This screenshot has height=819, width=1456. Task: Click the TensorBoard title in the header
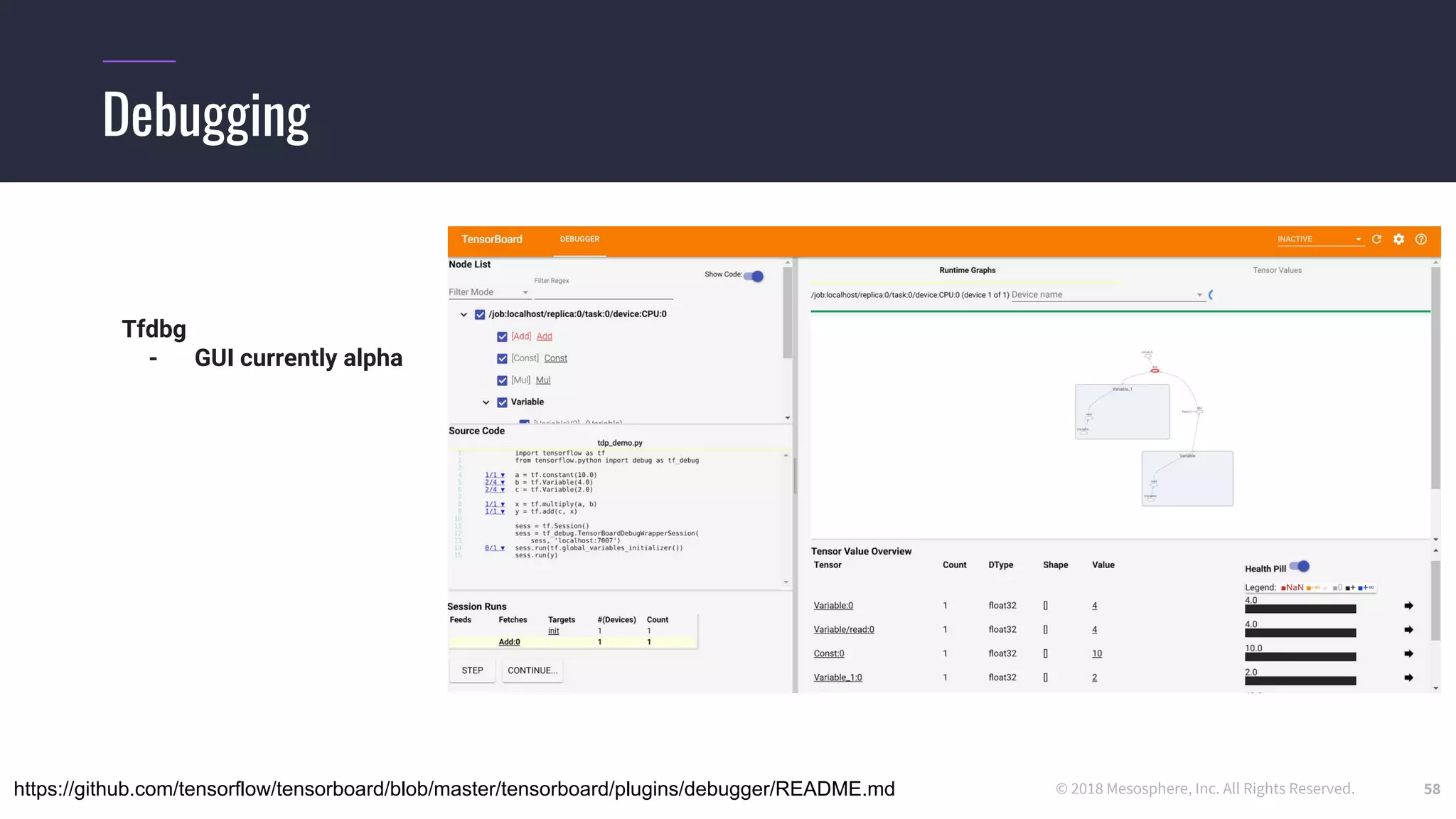coord(492,240)
